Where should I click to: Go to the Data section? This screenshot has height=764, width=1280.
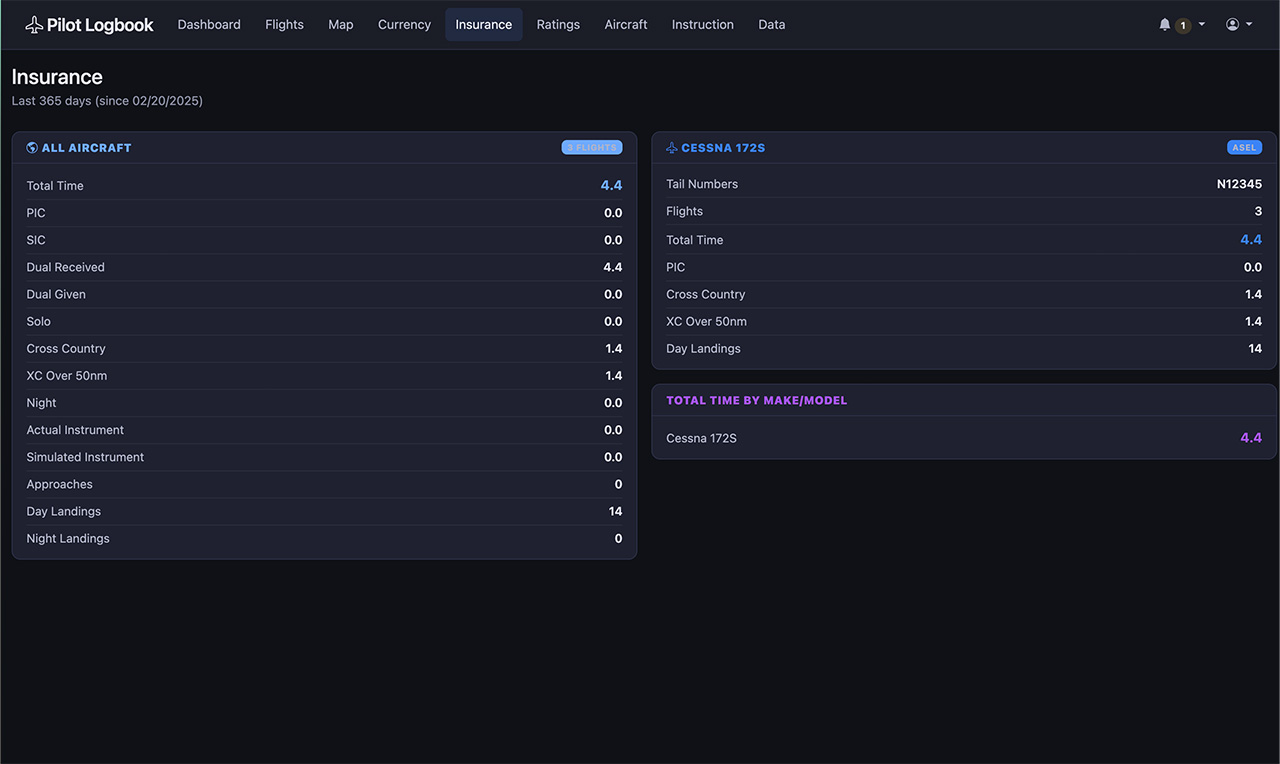click(x=771, y=25)
